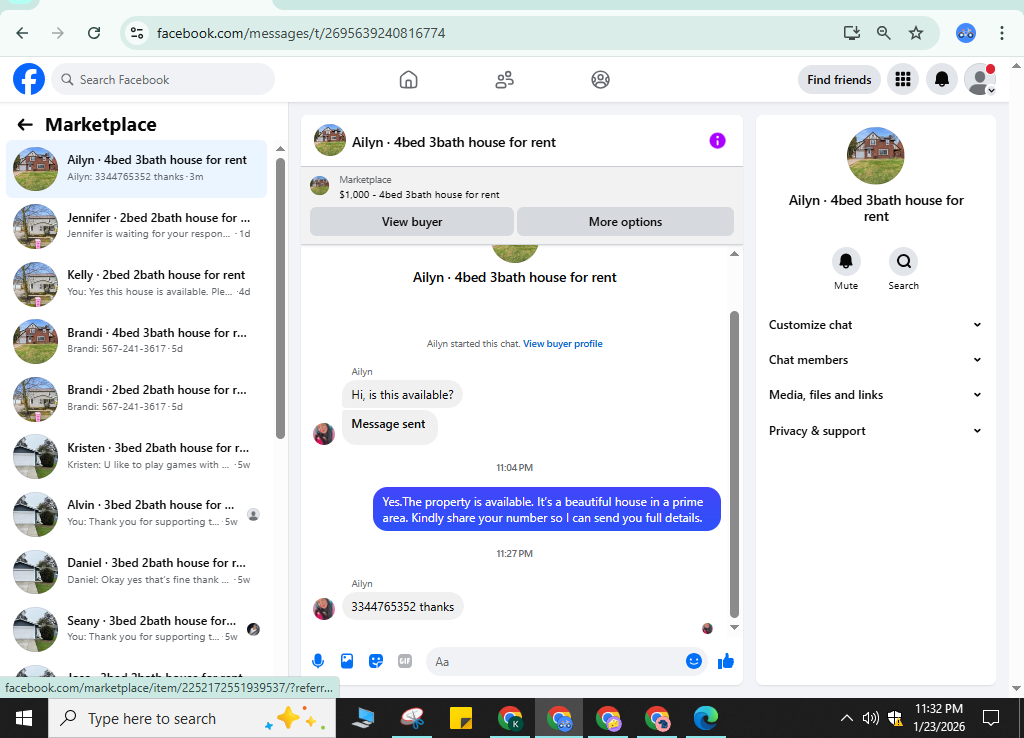Open the purple conversation information icon
Viewport: 1024px width, 738px height.
[x=717, y=140]
